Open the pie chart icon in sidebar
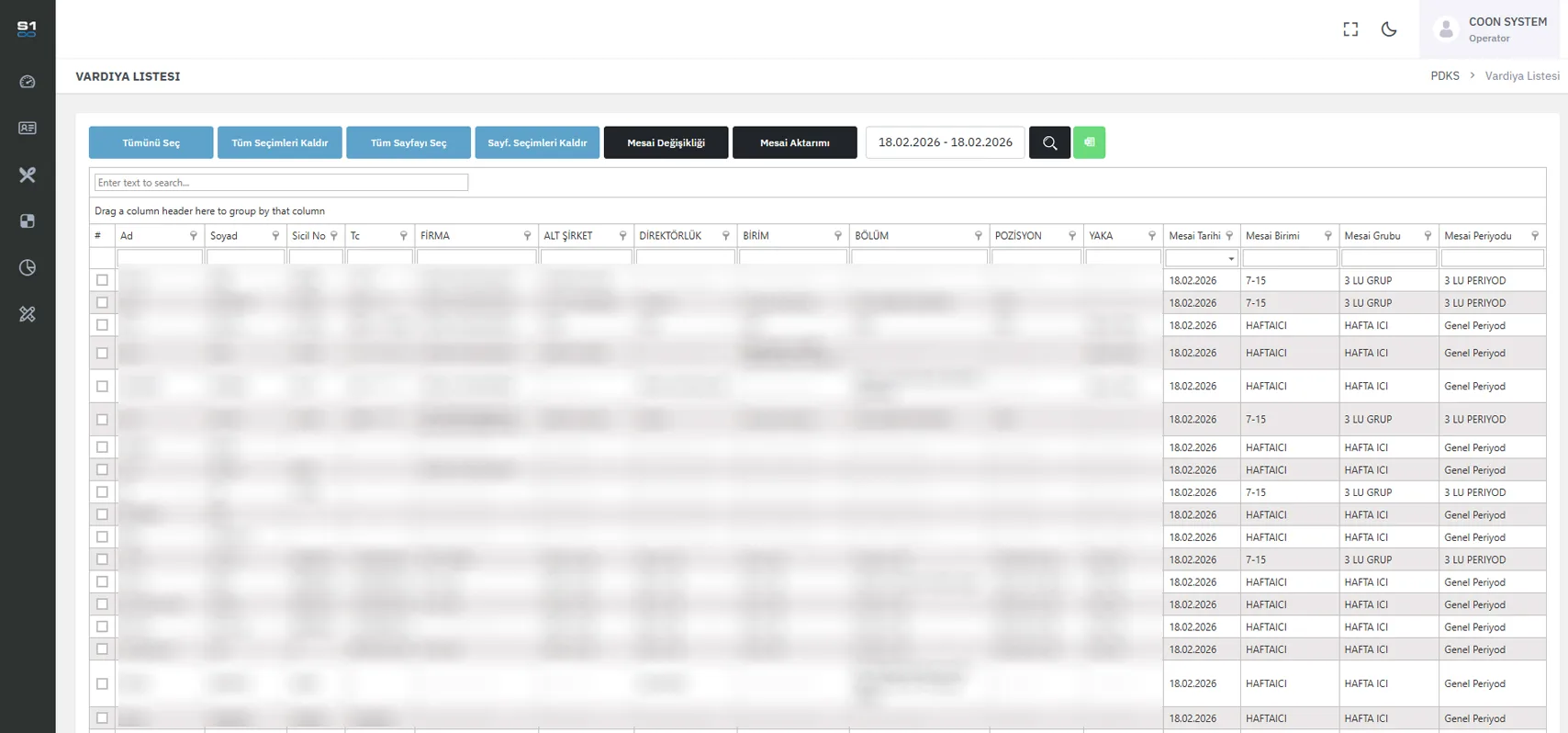Viewport: 1568px width, 733px height. click(x=28, y=267)
